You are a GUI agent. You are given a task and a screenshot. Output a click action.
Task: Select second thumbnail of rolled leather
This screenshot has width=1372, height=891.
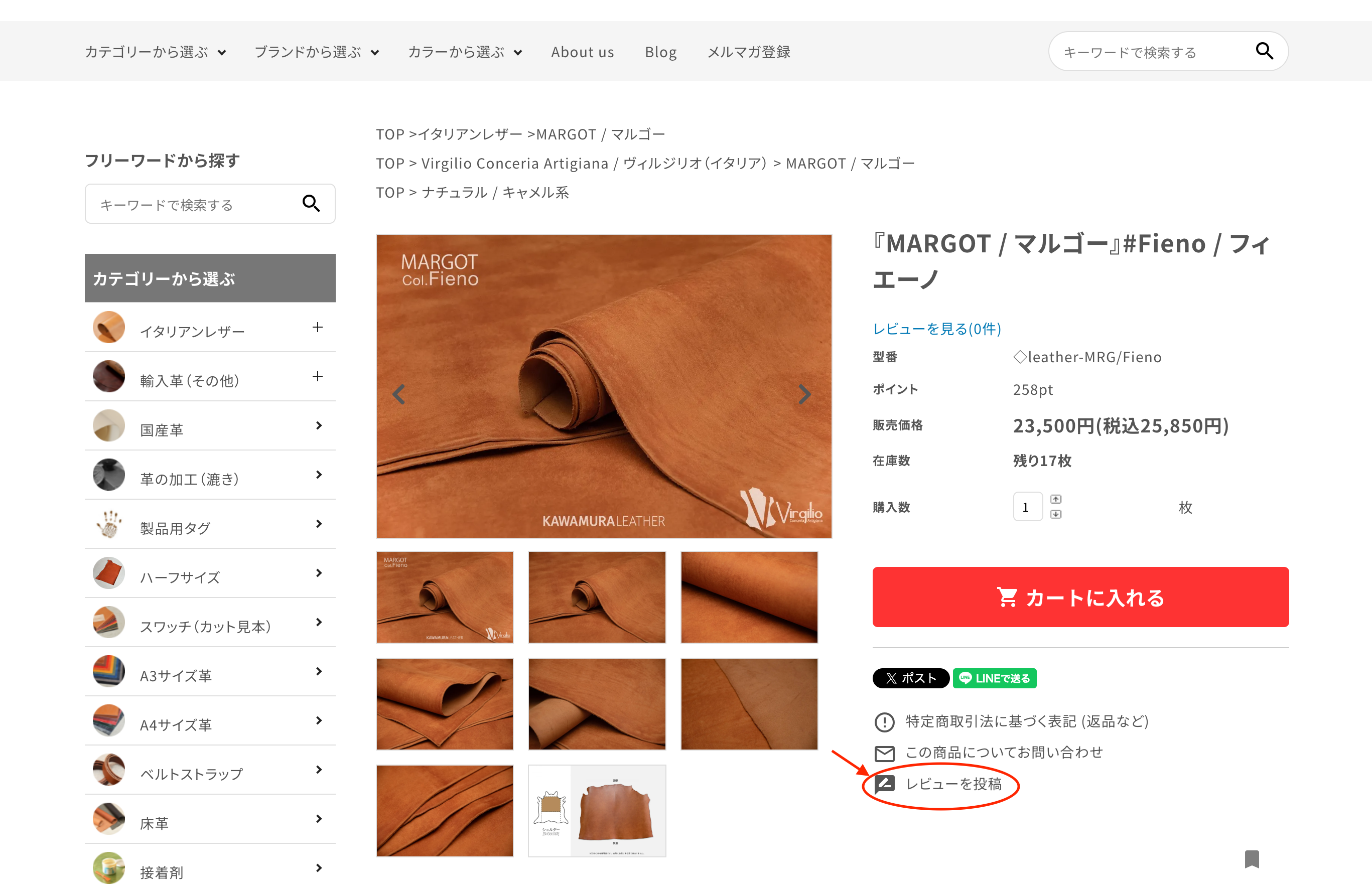597,597
